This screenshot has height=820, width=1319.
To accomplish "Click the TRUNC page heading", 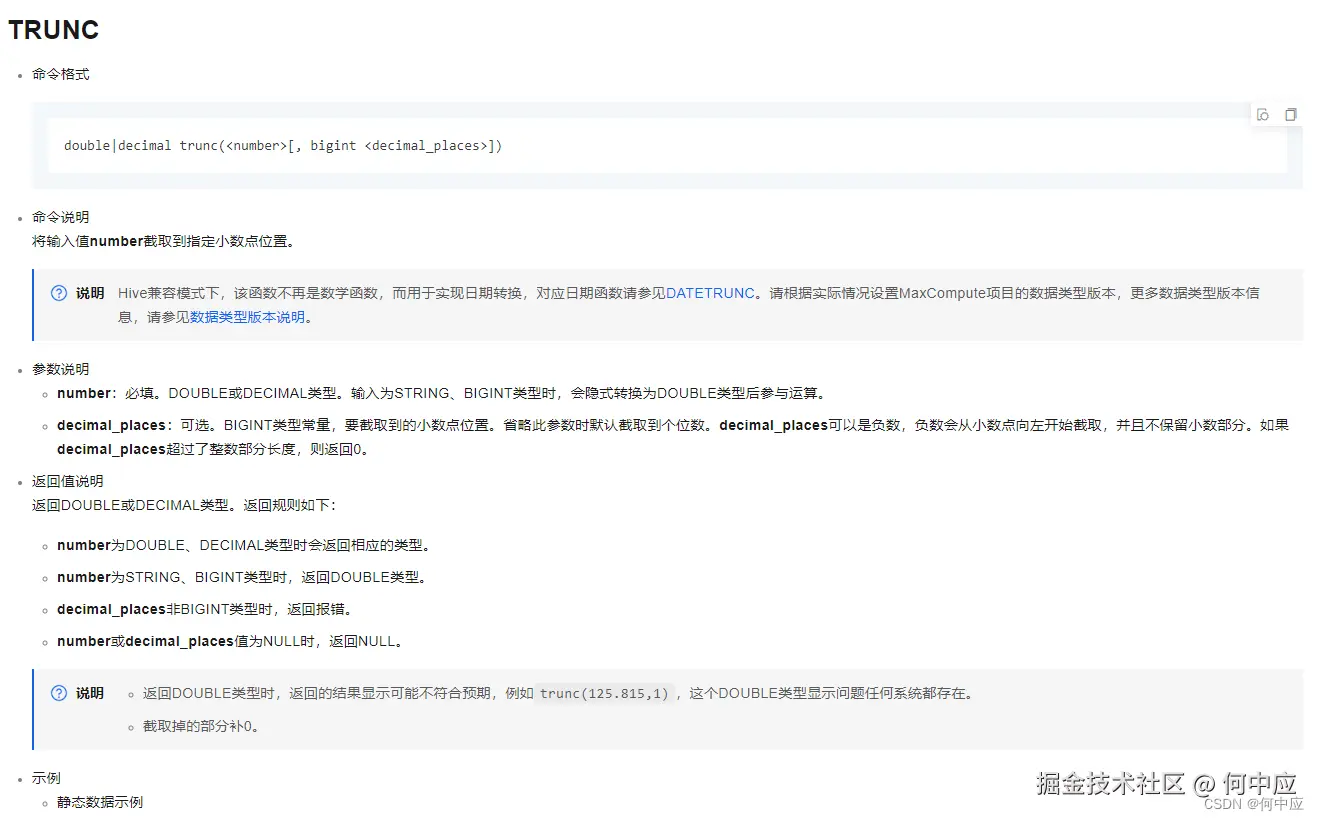I will point(53,30).
